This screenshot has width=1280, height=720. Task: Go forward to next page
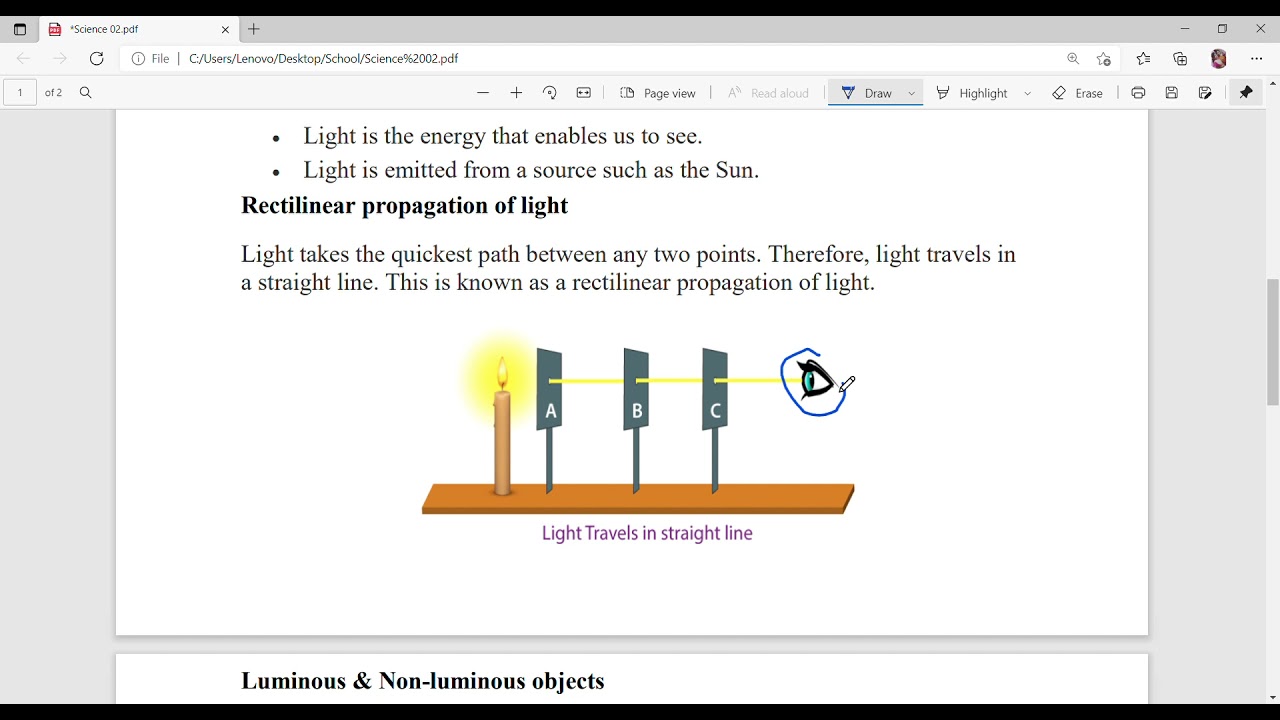coord(60,59)
